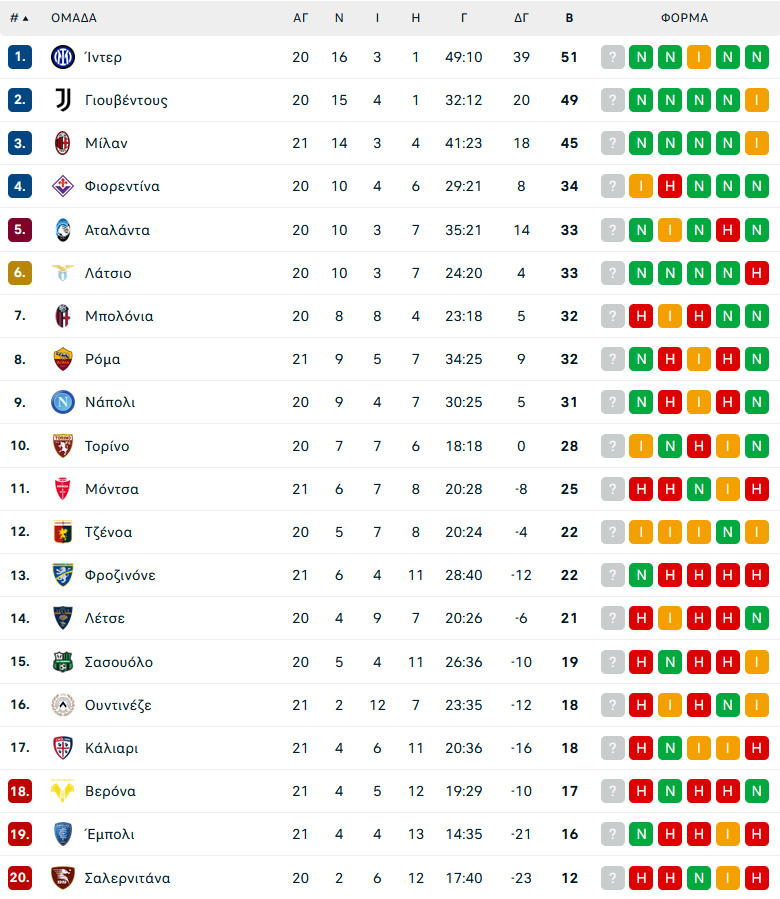Click Ίντερ's orange I draw form badge
Image resolution: width=780 pixels, height=899 pixels.
pyautogui.click(x=699, y=57)
